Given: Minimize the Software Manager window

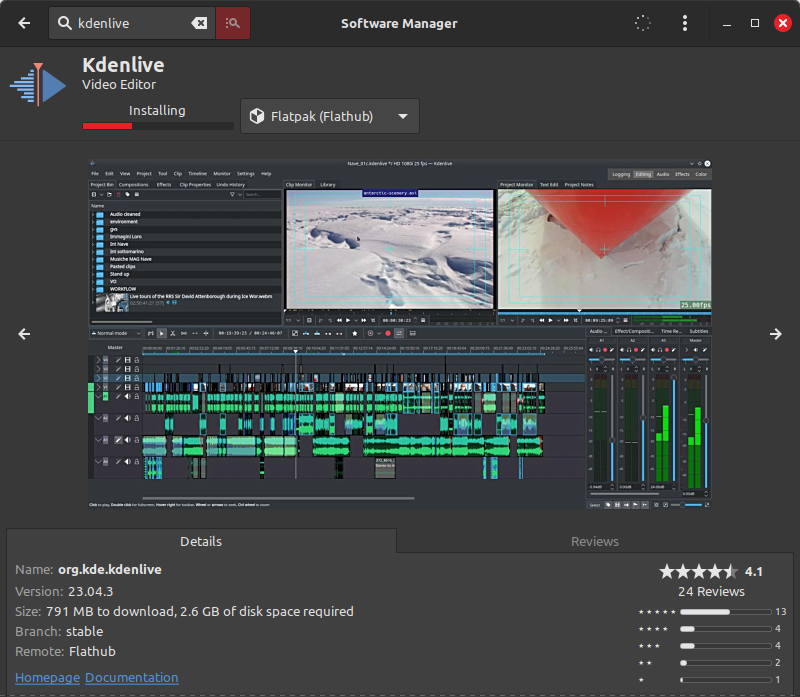Looking at the screenshot, I should pyautogui.click(x=727, y=23).
